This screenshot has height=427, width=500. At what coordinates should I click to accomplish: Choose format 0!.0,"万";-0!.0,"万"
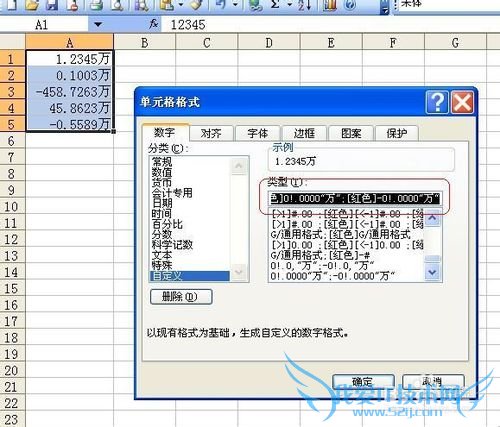click(323, 266)
